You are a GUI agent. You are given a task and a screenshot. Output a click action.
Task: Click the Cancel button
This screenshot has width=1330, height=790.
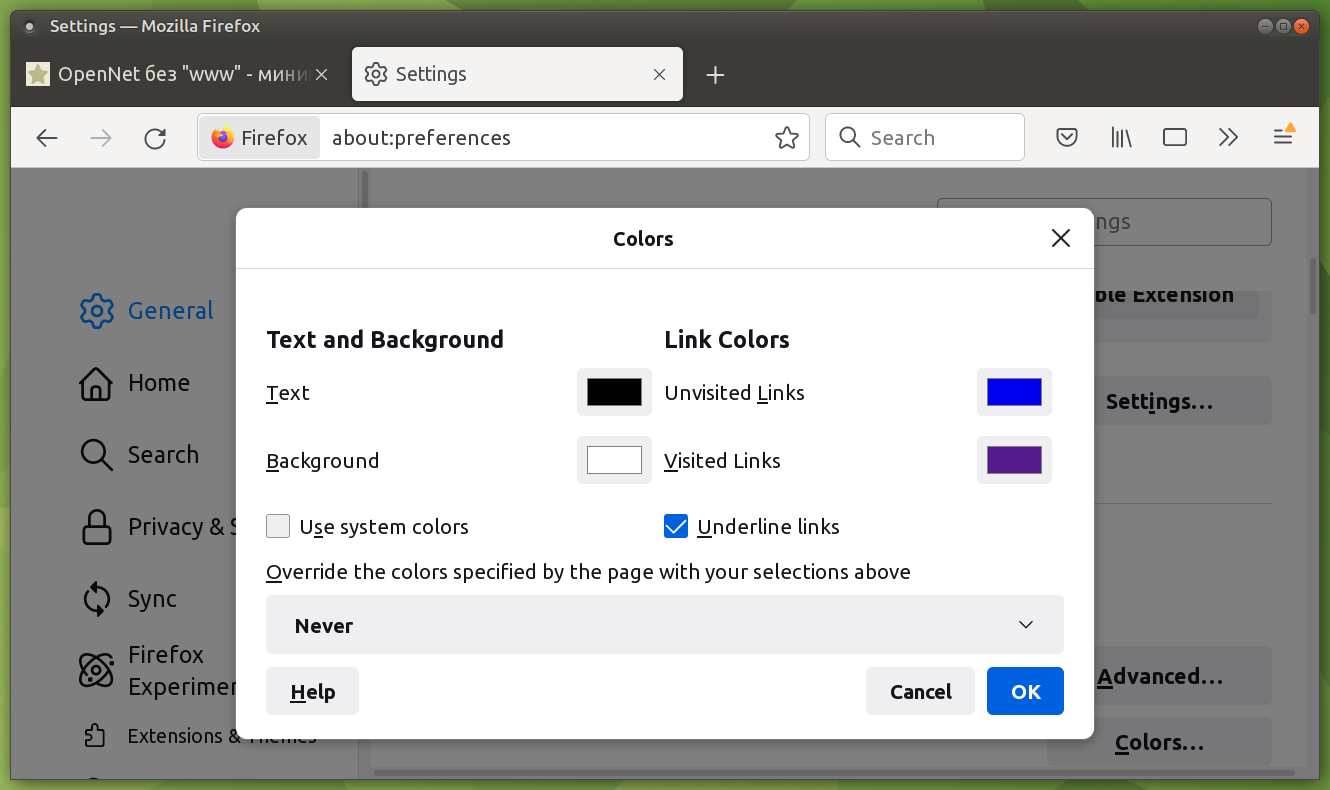[x=920, y=691]
